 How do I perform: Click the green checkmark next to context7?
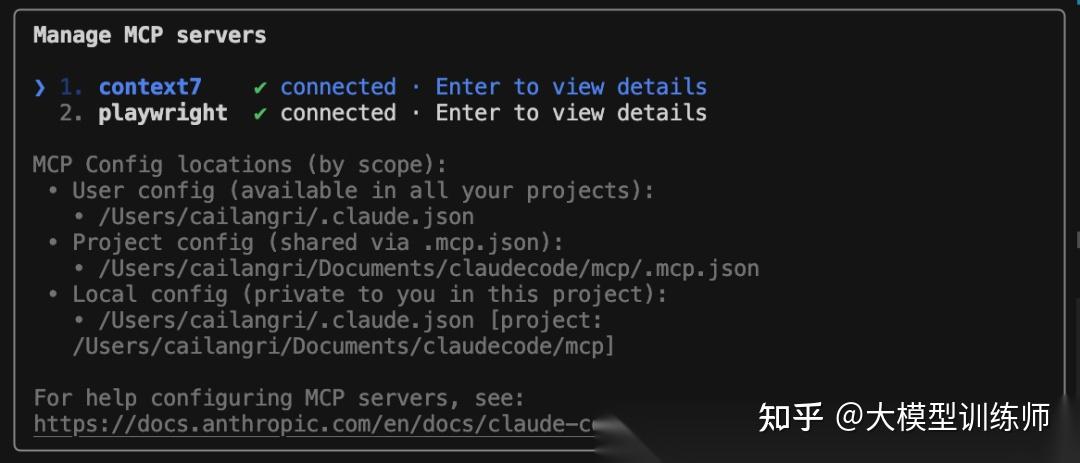[x=260, y=87]
